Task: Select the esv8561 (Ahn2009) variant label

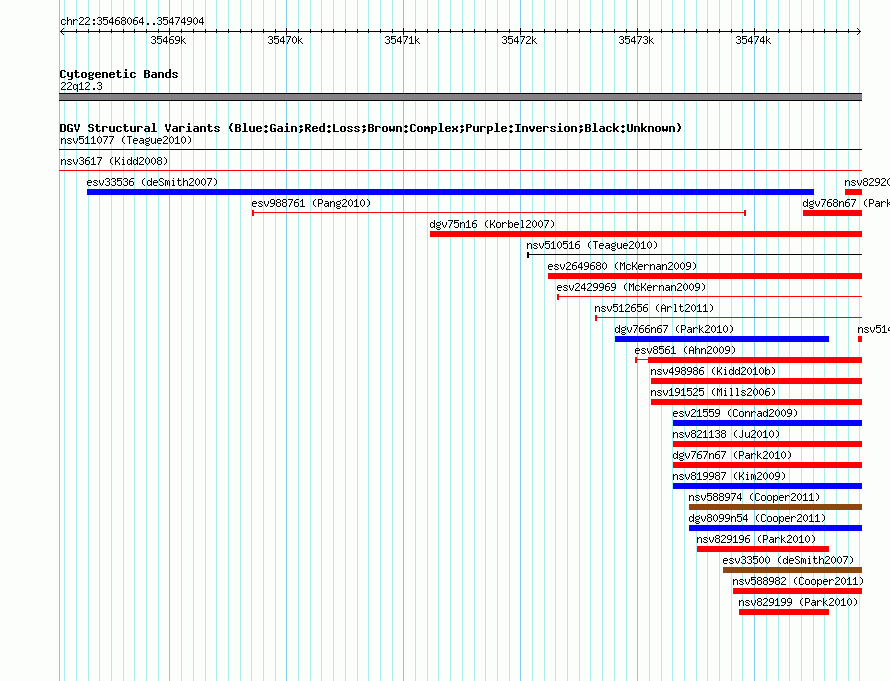Action: click(x=685, y=350)
